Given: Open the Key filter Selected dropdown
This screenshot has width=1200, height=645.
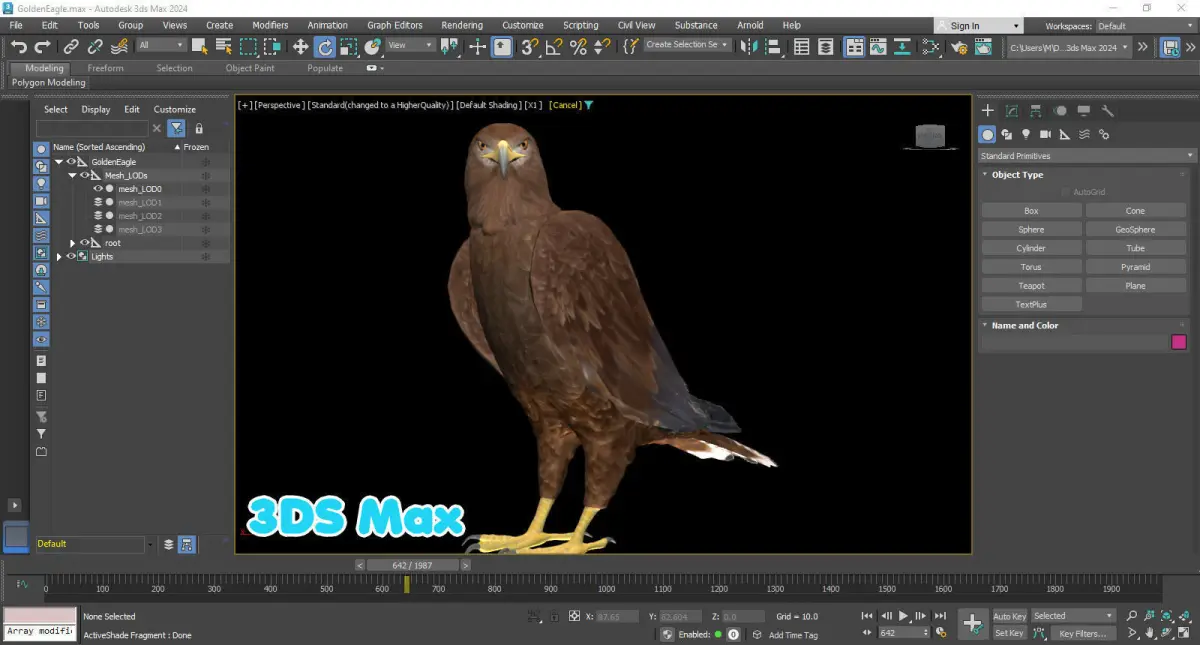Looking at the screenshot, I should point(1072,616).
